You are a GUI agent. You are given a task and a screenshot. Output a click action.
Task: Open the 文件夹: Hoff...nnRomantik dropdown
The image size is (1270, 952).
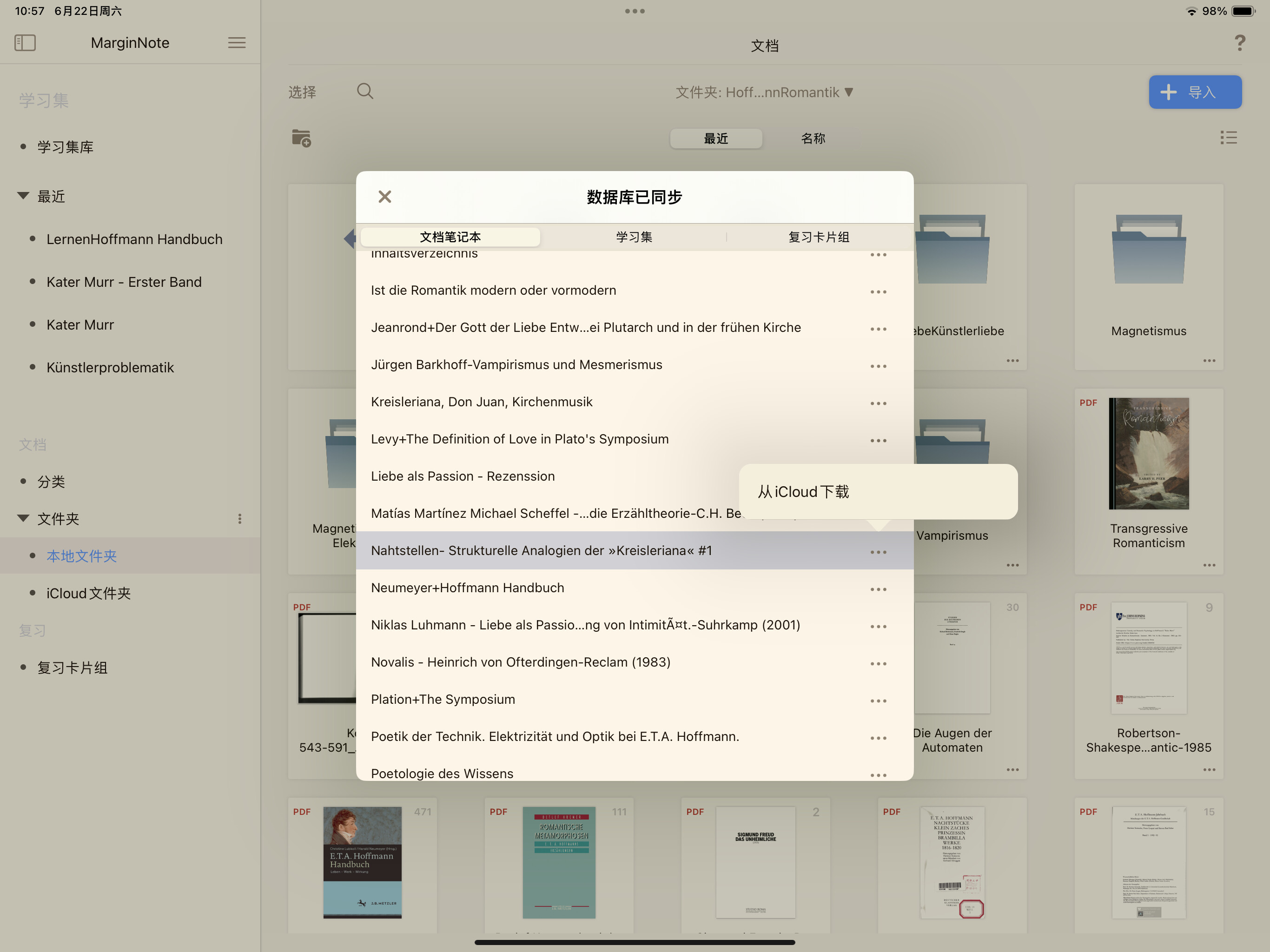tap(764, 93)
